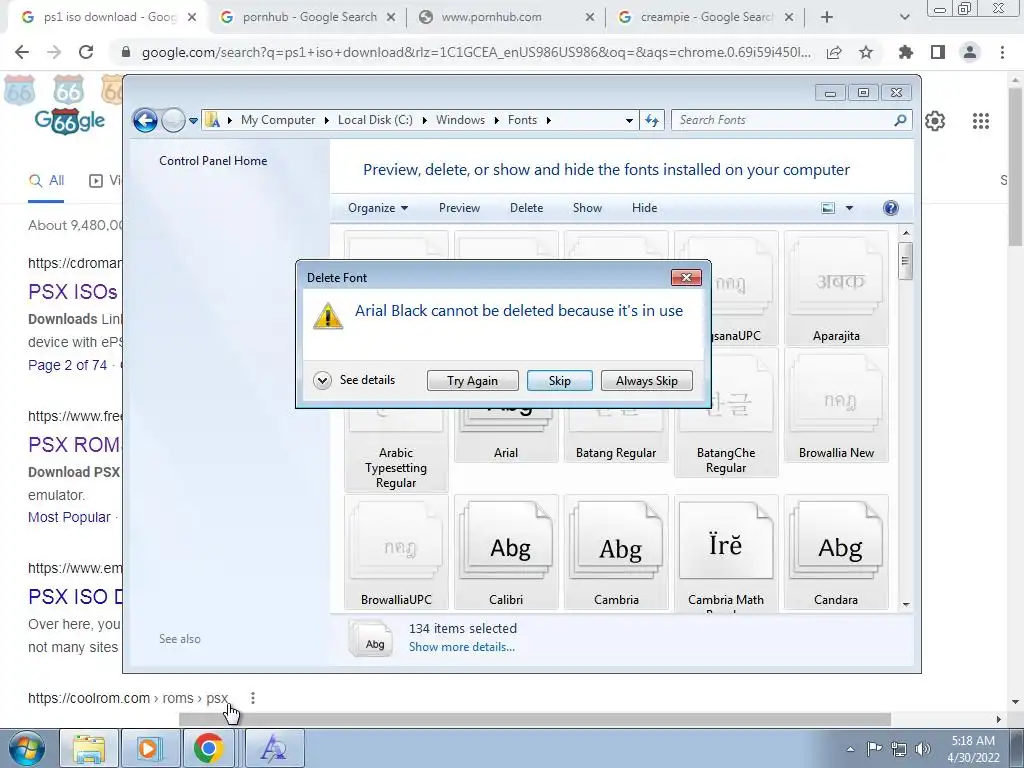Open the Organize dropdown menu
Image resolution: width=1024 pixels, height=768 pixels.
(x=377, y=208)
